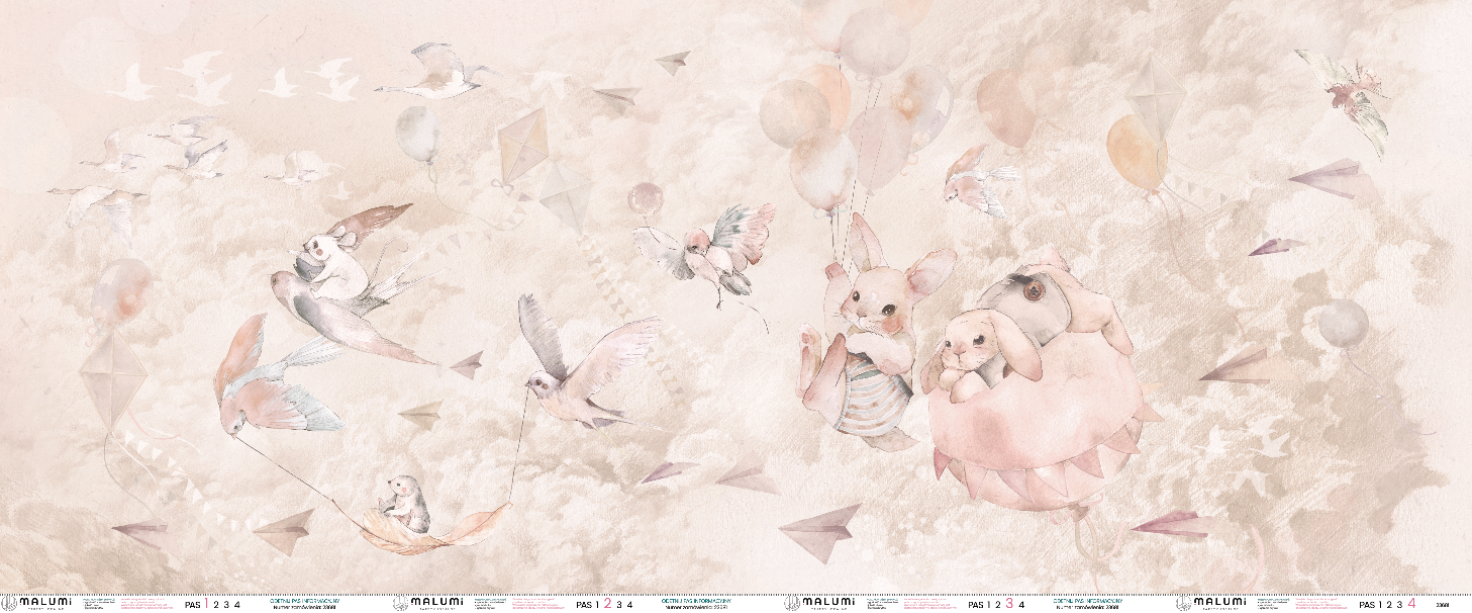Click the highlighted pink PAS number 3
1472x613 pixels.
point(1008,603)
